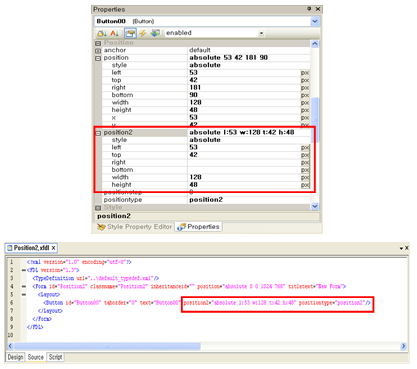Viewport: 417px width, 369px height.
Task: Open the enabled property search dropdown
Action: (x=261, y=33)
